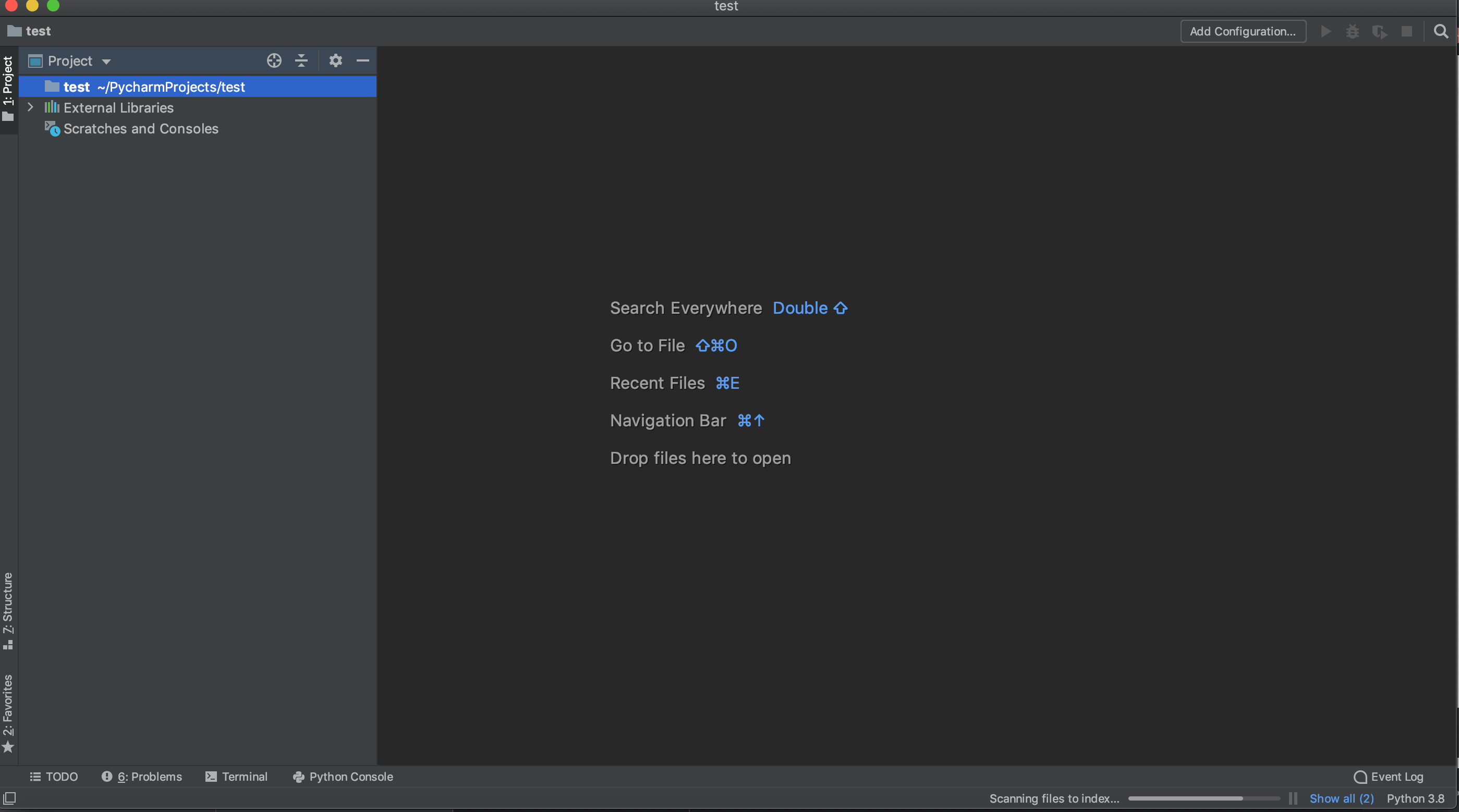Hide the Project panel with minus icon
This screenshot has width=1459, height=812.
tap(363, 60)
